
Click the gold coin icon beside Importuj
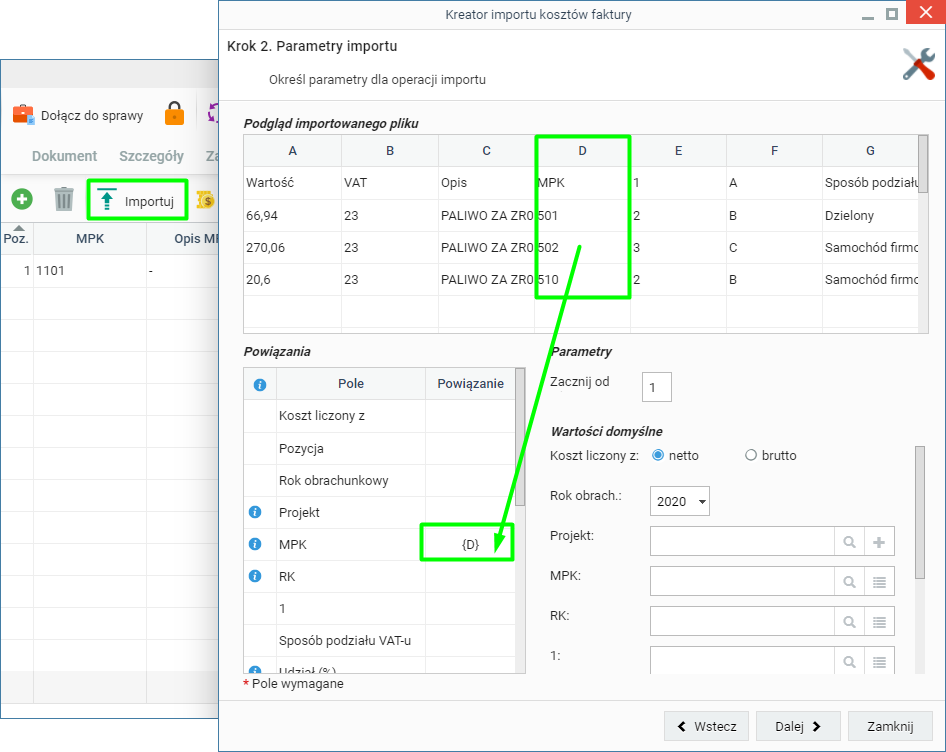[205, 200]
